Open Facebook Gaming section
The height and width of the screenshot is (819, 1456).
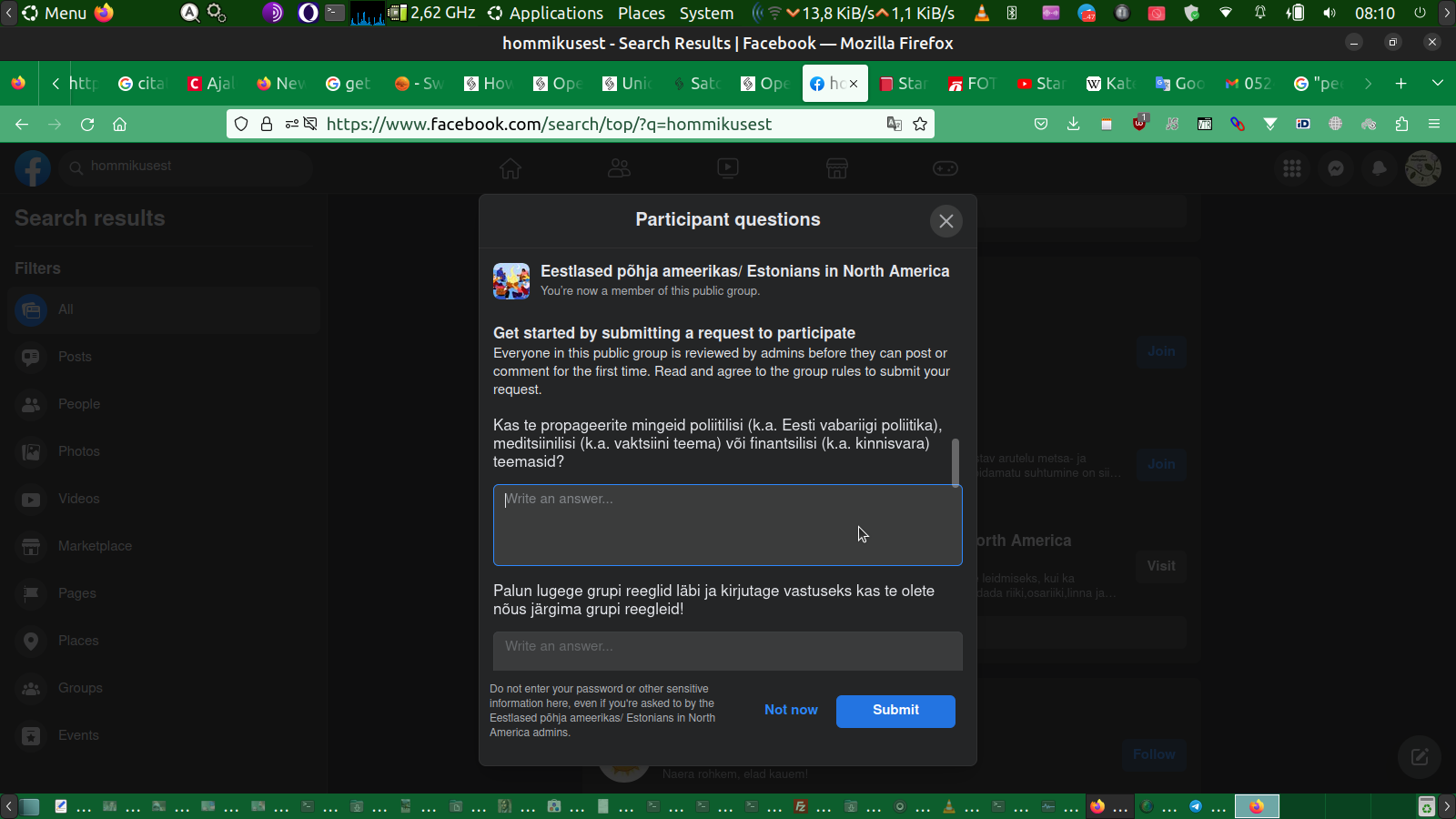[x=945, y=168]
